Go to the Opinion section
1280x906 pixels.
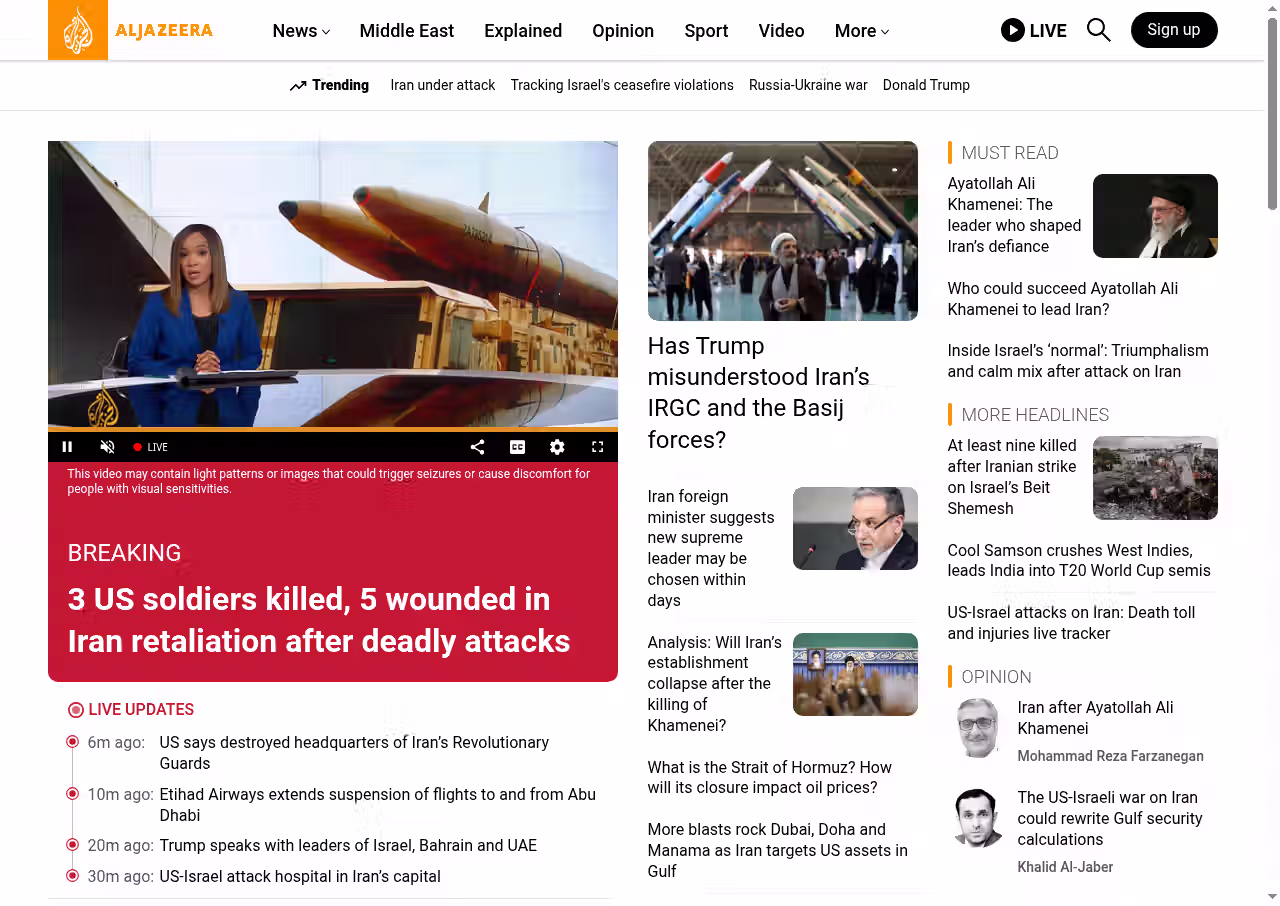click(622, 31)
